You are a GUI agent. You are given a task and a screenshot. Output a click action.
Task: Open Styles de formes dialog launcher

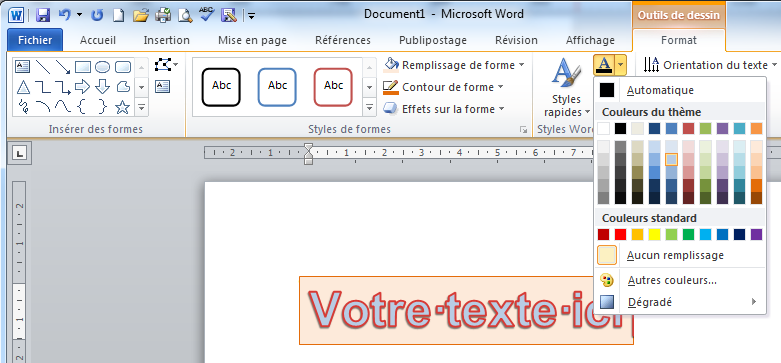[x=523, y=129]
